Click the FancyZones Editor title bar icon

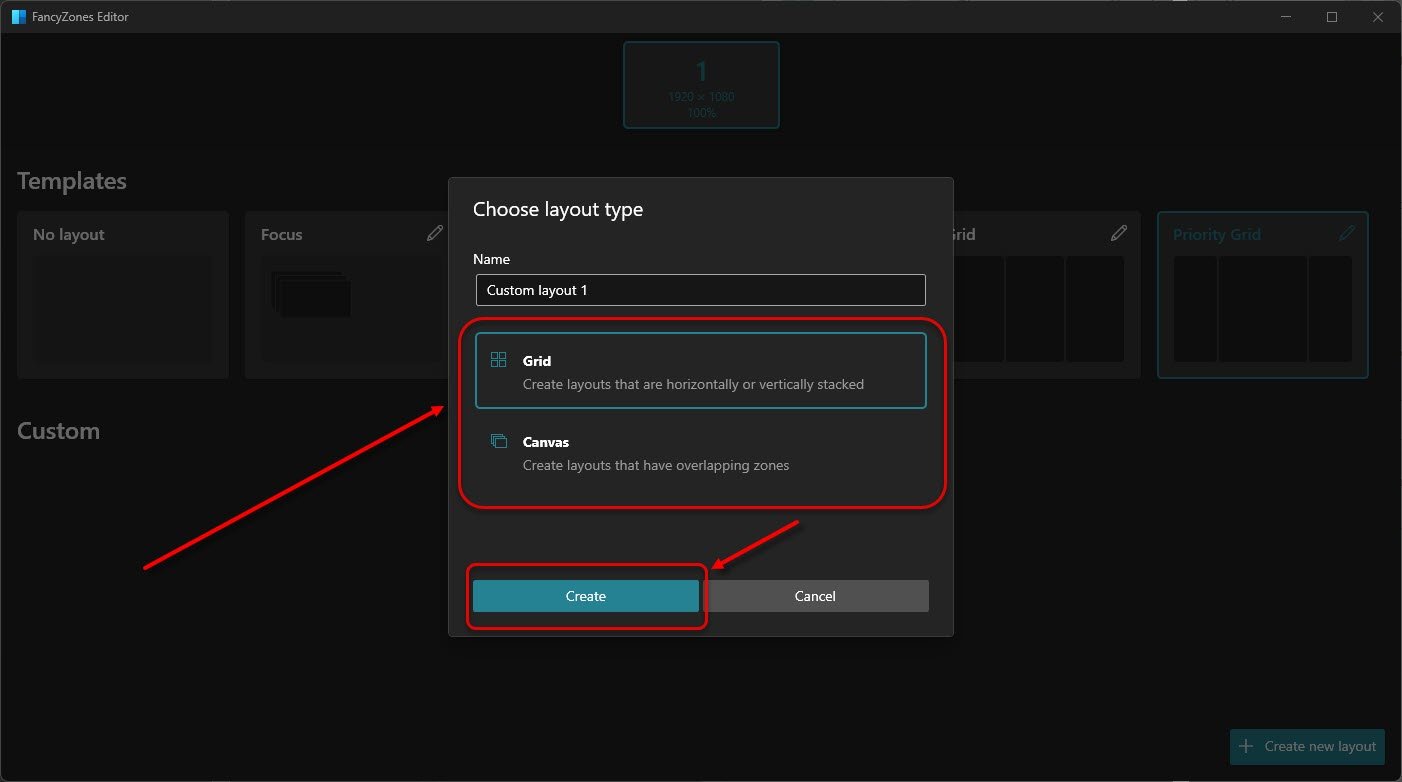point(18,17)
